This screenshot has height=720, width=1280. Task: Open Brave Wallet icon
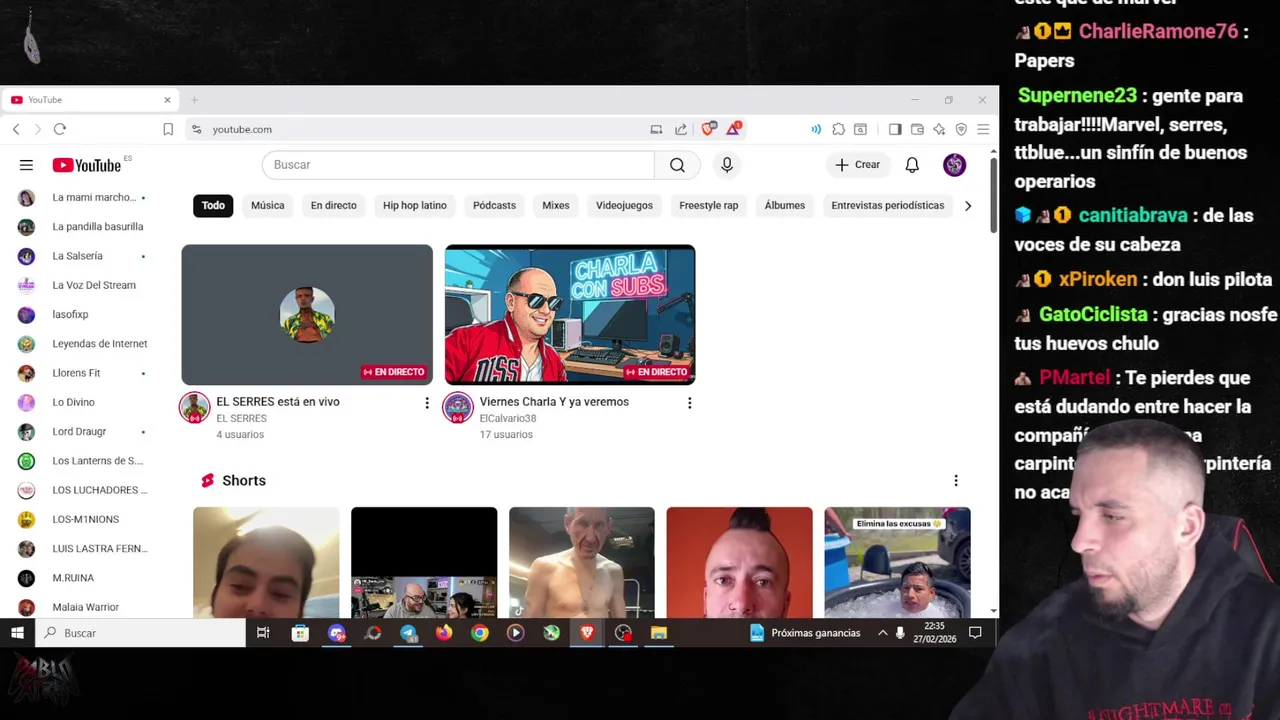pos(917,129)
